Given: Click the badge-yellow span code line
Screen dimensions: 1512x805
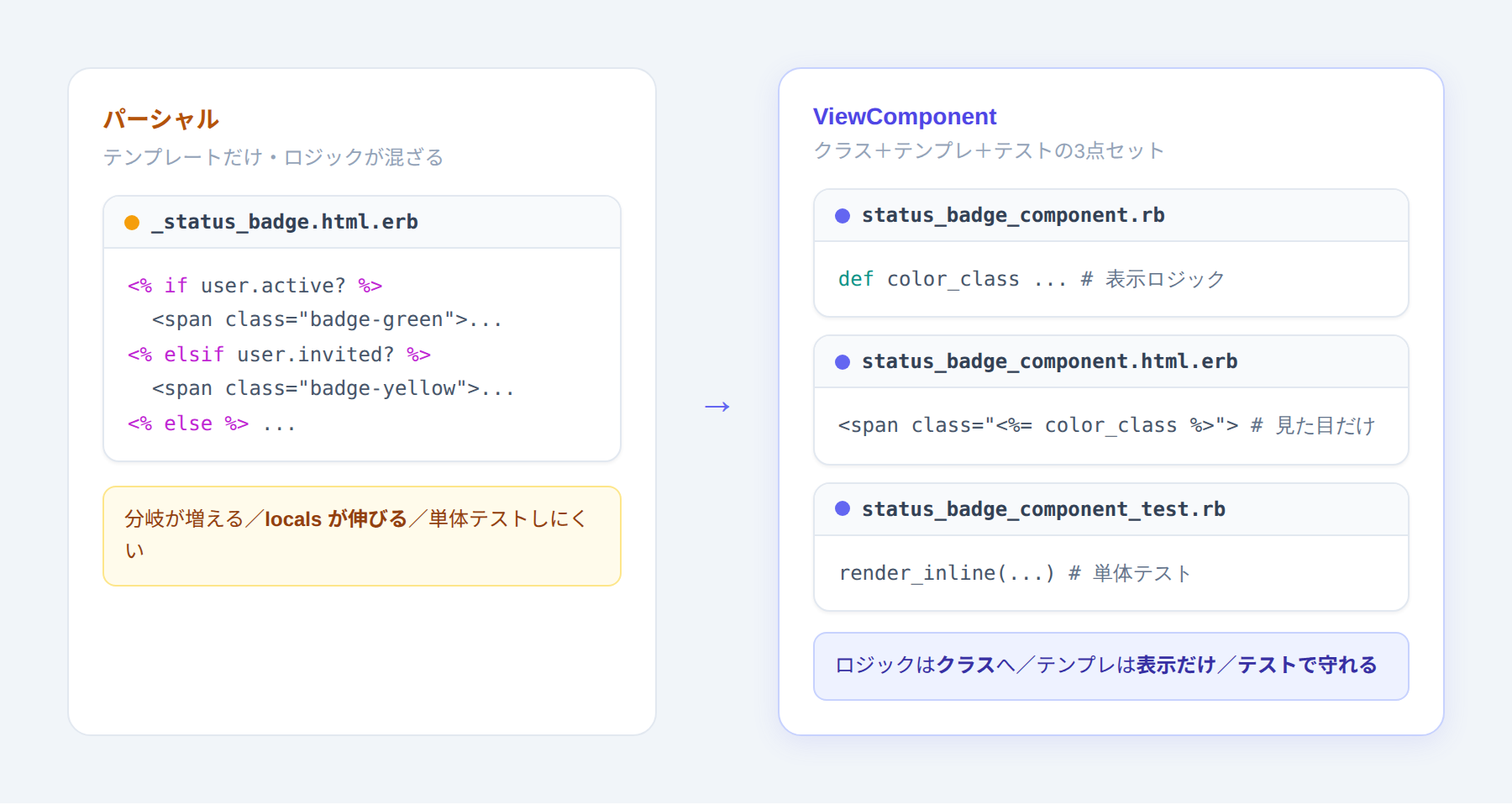Looking at the screenshot, I should click(333, 389).
